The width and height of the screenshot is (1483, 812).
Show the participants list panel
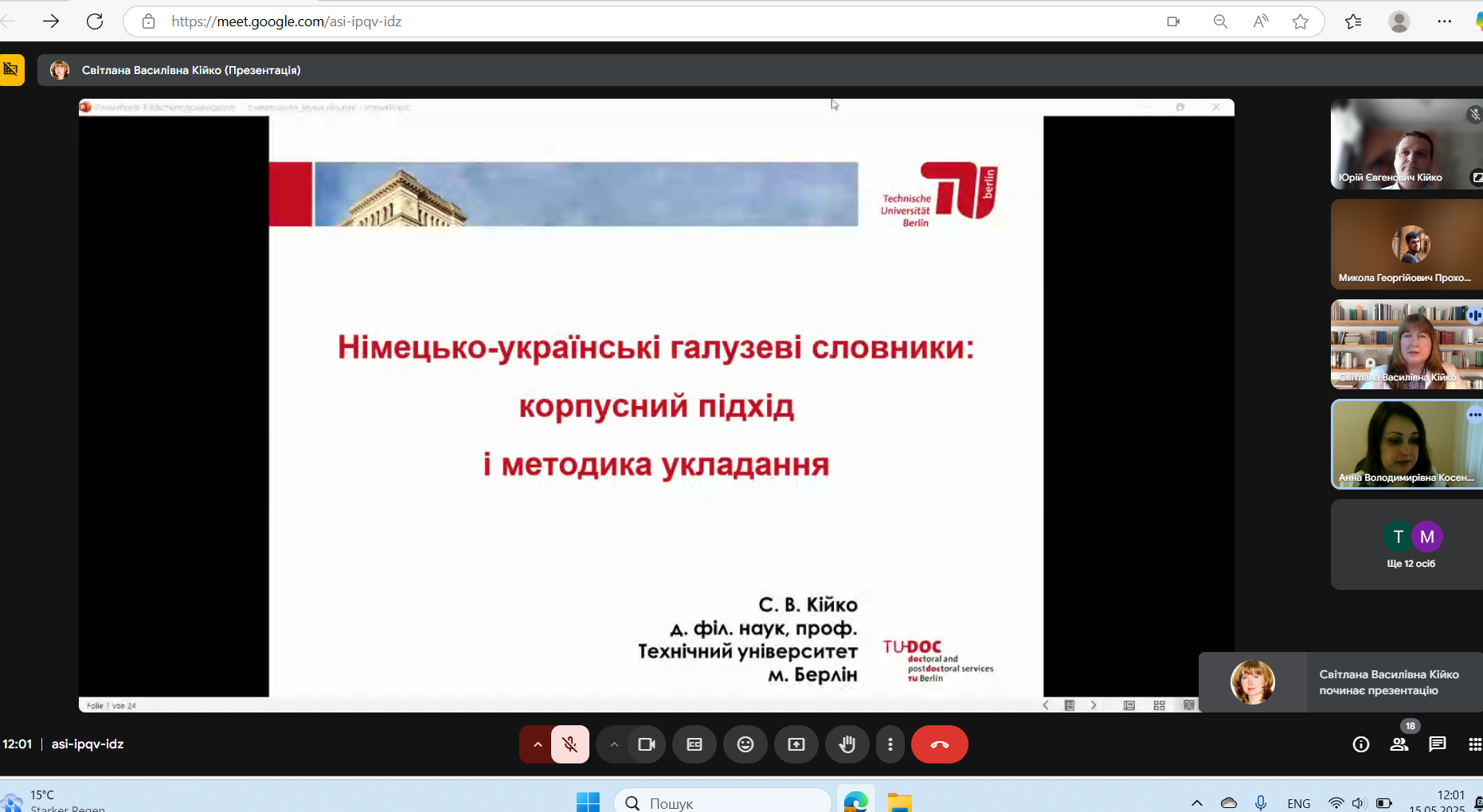(x=1399, y=744)
